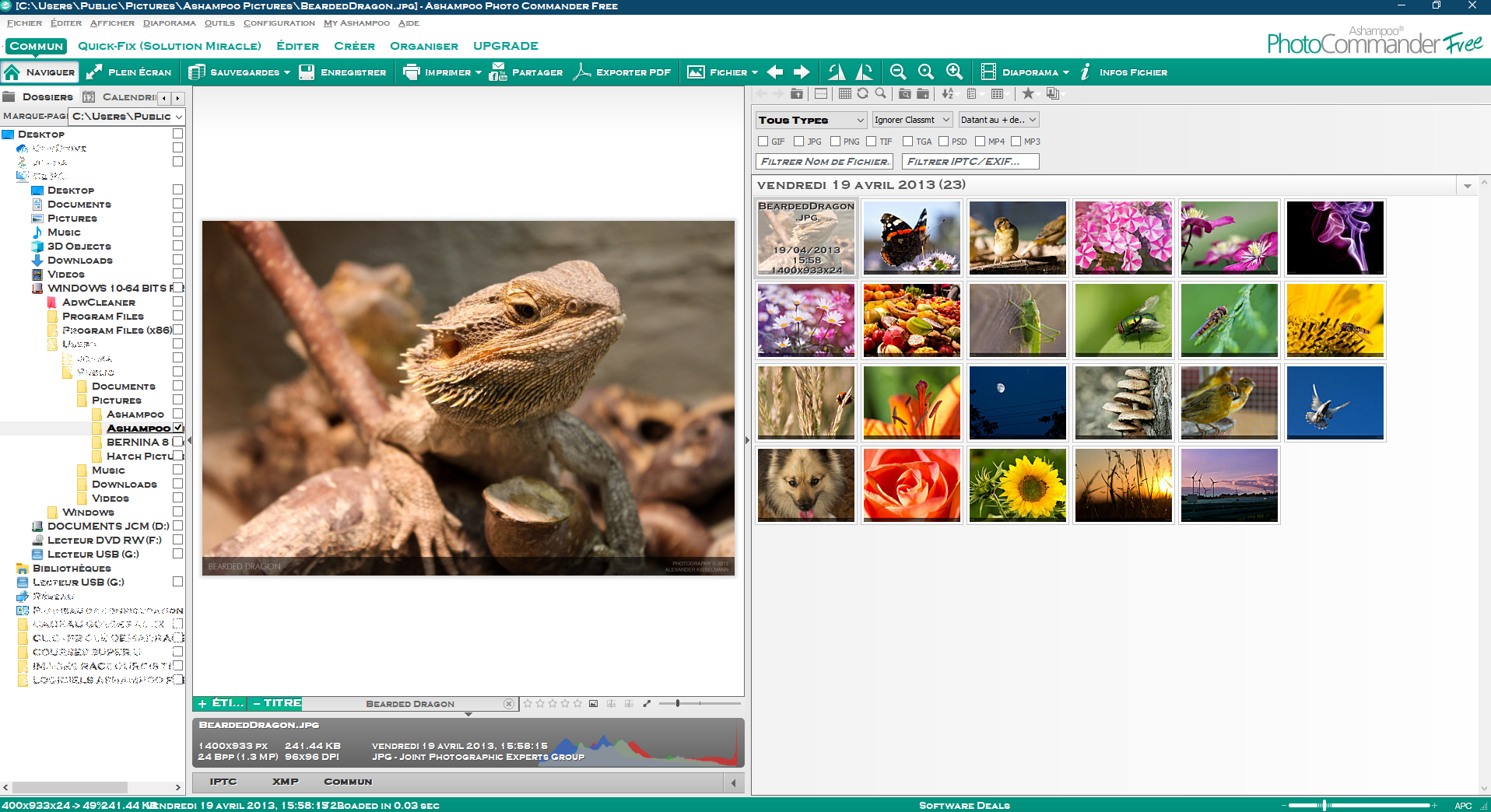This screenshot has width=1491, height=812.
Task: Click the Filtrer IPTC/EXIF button
Action: [x=970, y=162]
